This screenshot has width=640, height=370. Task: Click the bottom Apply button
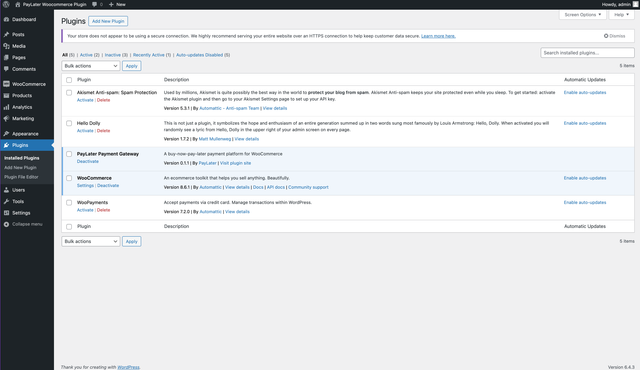[x=131, y=241]
